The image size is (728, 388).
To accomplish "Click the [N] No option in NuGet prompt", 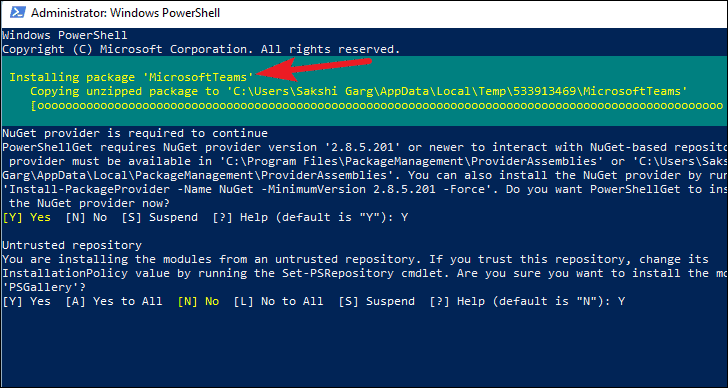I will [x=86, y=217].
